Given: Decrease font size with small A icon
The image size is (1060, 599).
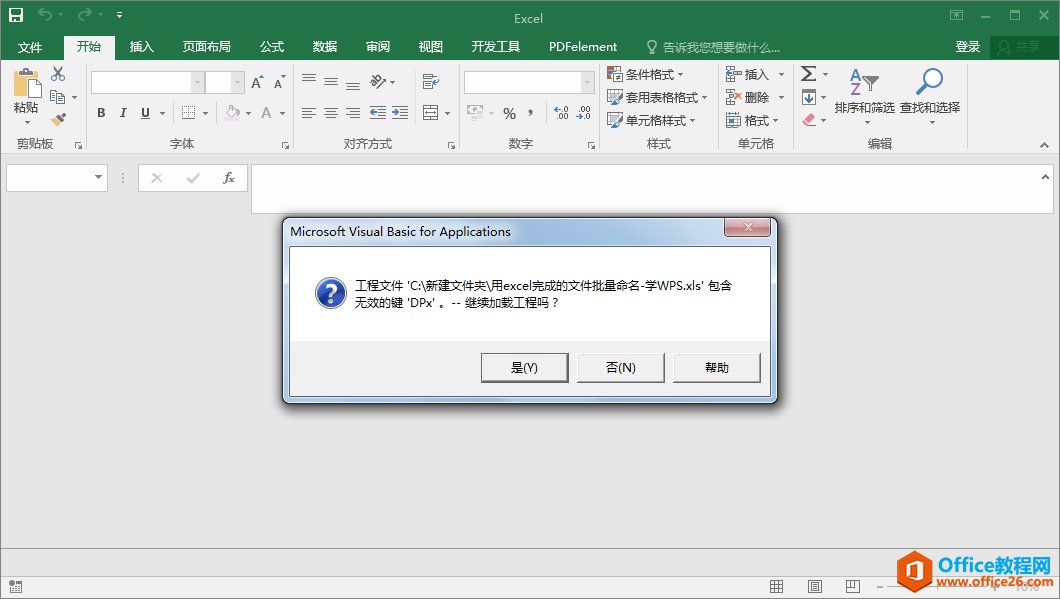Looking at the screenshot, I should (x=279, y=82).
